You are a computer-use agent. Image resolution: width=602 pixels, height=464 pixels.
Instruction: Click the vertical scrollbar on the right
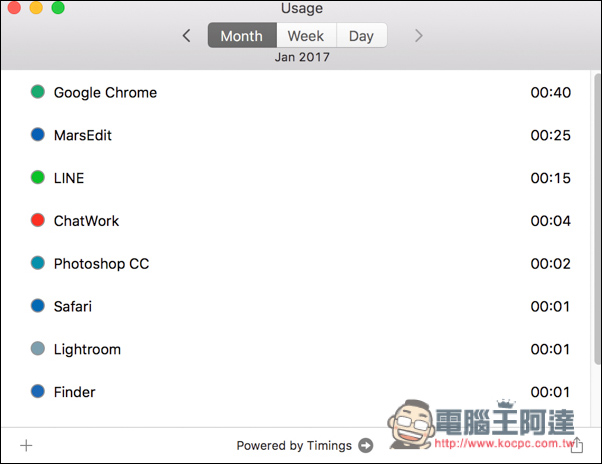pyautogui.click(x=597, y=219)
